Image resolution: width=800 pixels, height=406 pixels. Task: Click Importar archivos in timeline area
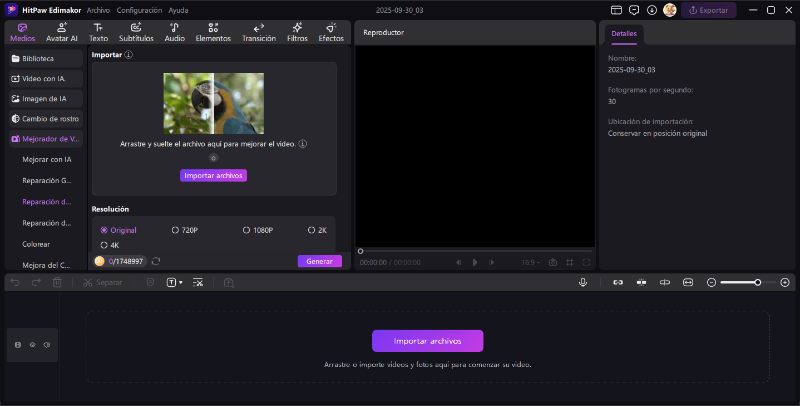427,341
